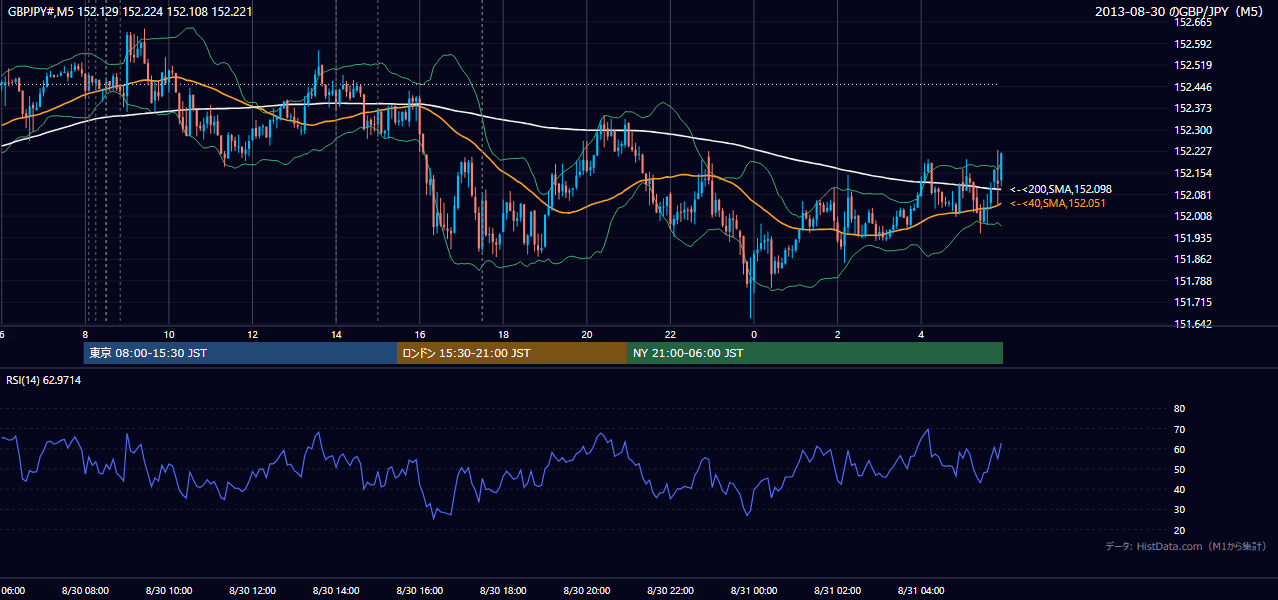Click RSI level 50 on the scale
The height and width of the screenshot is (600, 1278).
click(1179, 469)
